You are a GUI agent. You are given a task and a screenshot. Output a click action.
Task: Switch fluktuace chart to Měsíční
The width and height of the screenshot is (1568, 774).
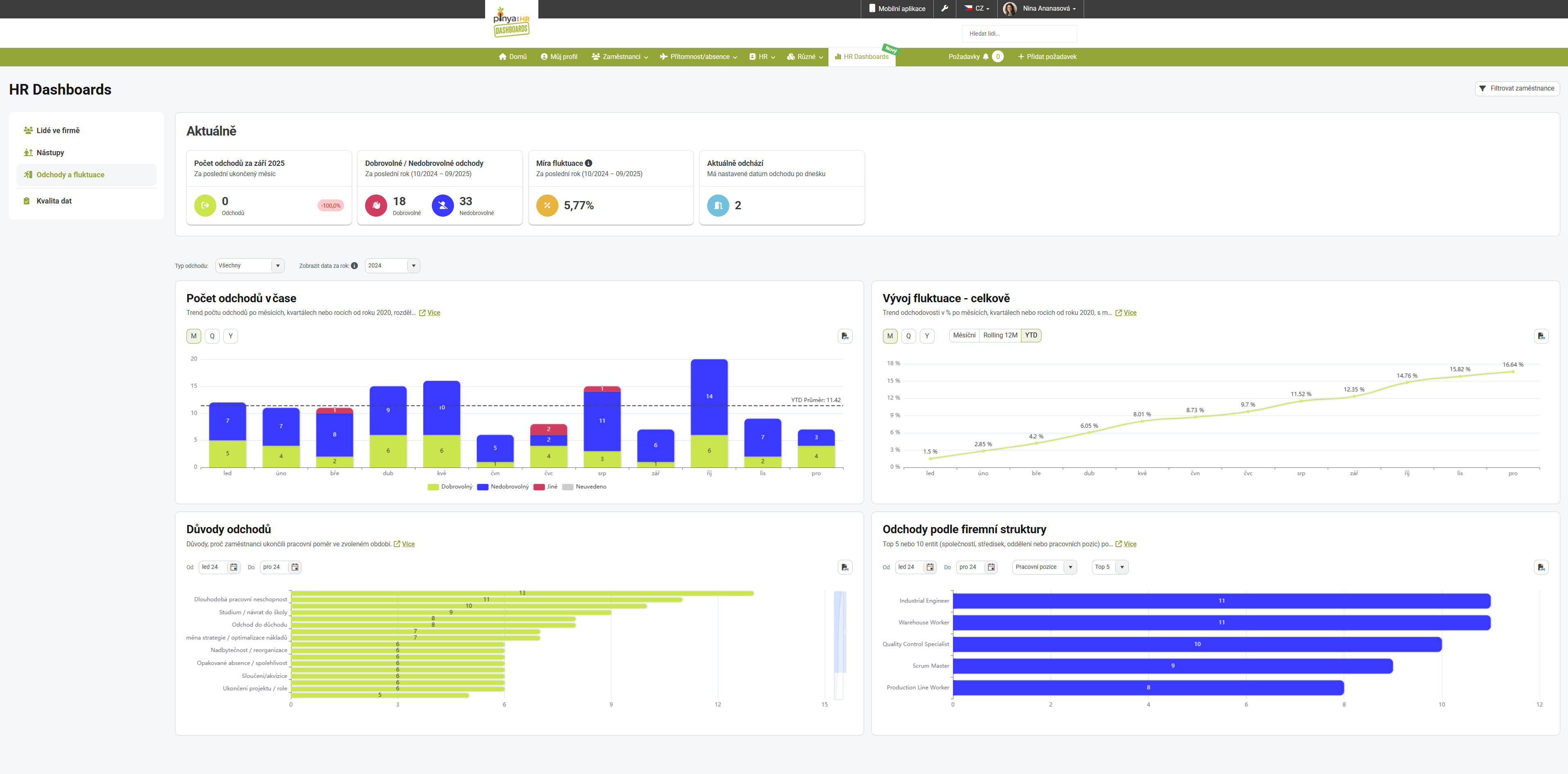(964, 335)
